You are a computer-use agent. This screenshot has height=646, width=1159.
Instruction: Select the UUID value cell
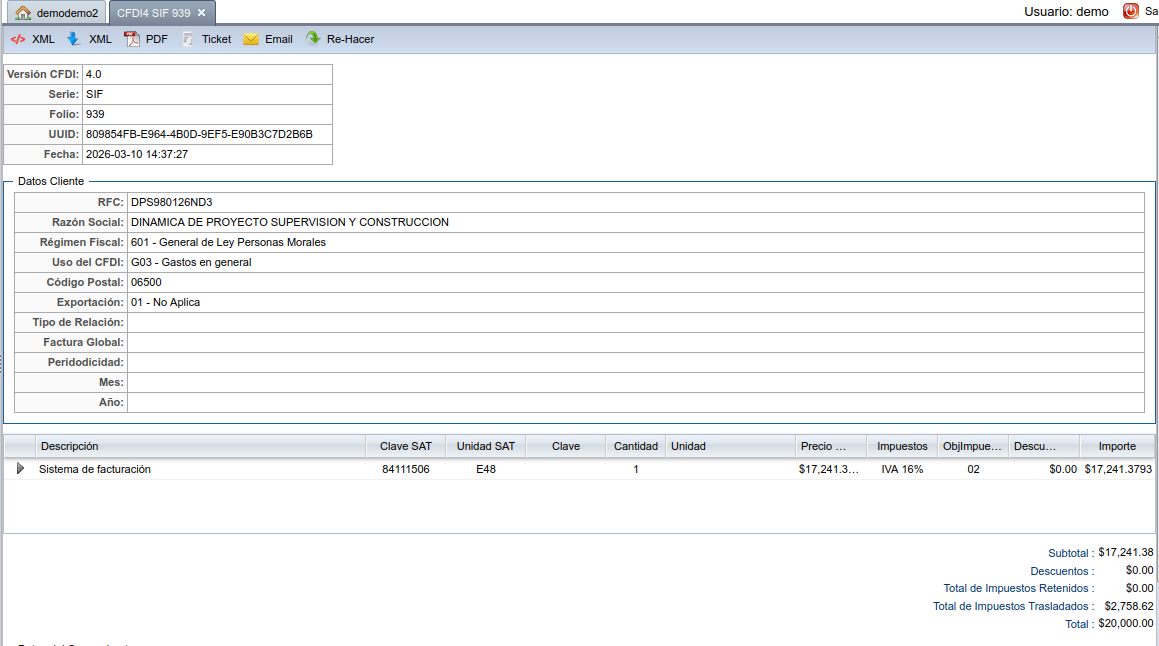click(199, 134)
